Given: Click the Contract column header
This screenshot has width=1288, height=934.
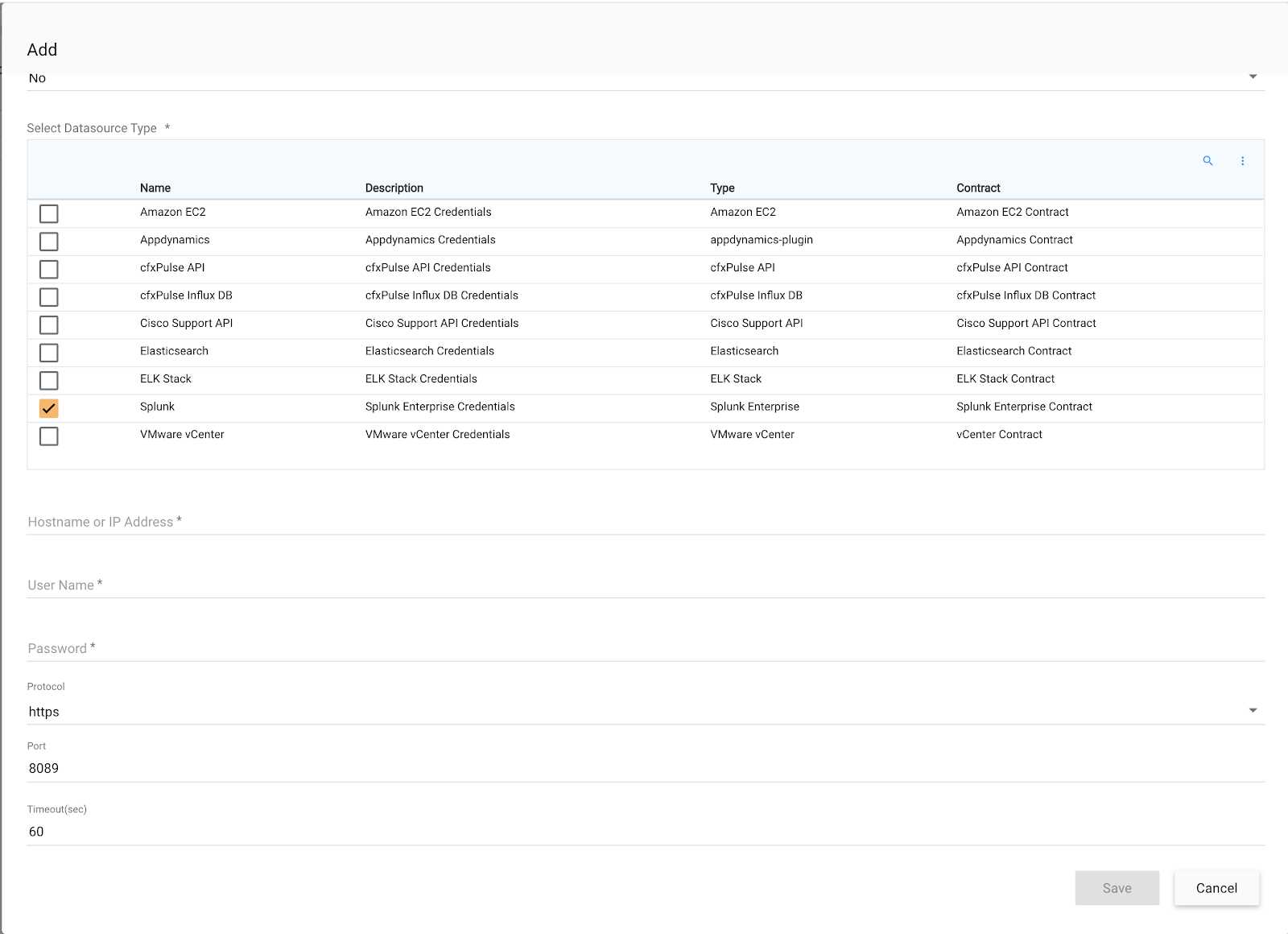Looking at the screenshot, I should pos(978,188).
